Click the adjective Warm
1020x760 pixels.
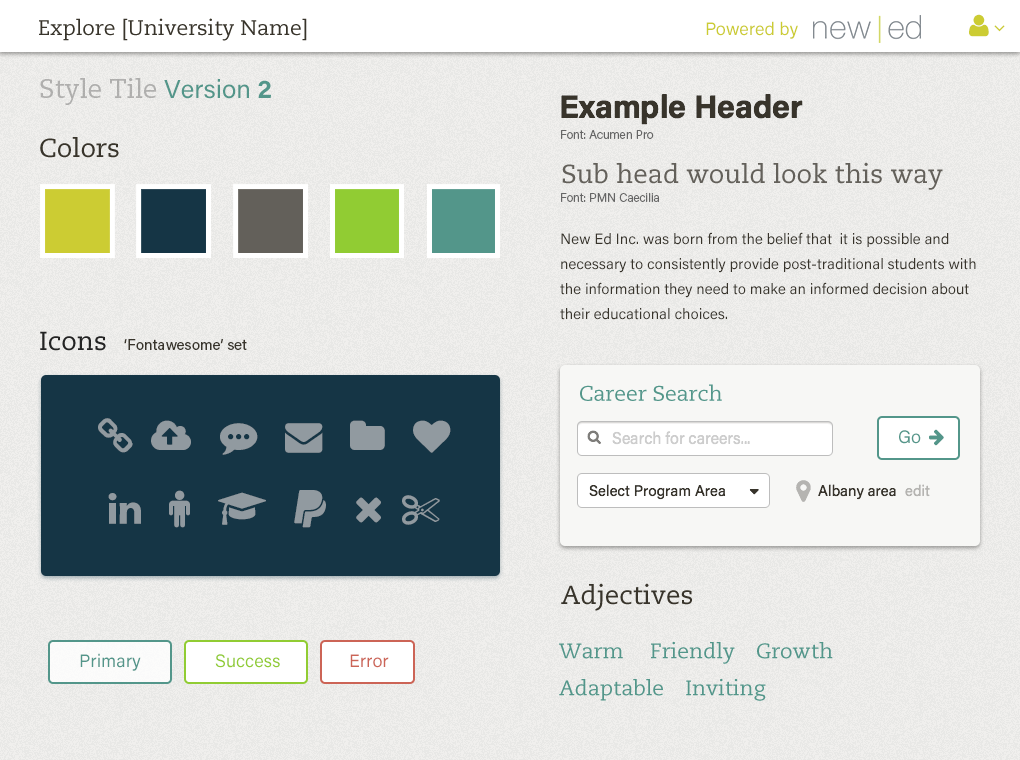tap(591, 651)
